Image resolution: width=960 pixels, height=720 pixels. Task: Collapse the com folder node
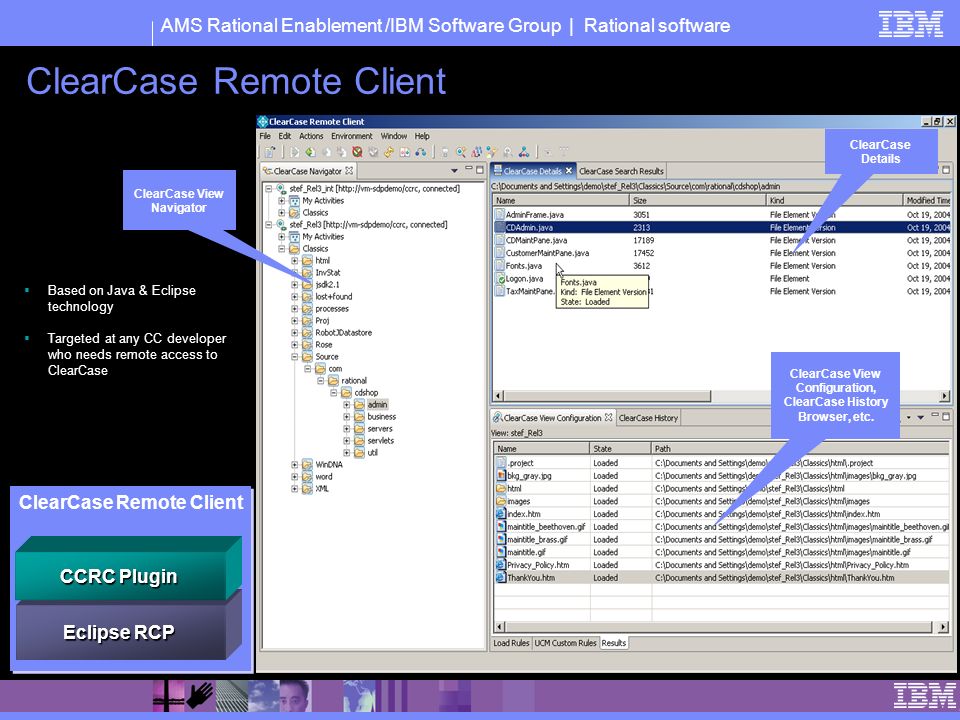[x=307, y=369]
